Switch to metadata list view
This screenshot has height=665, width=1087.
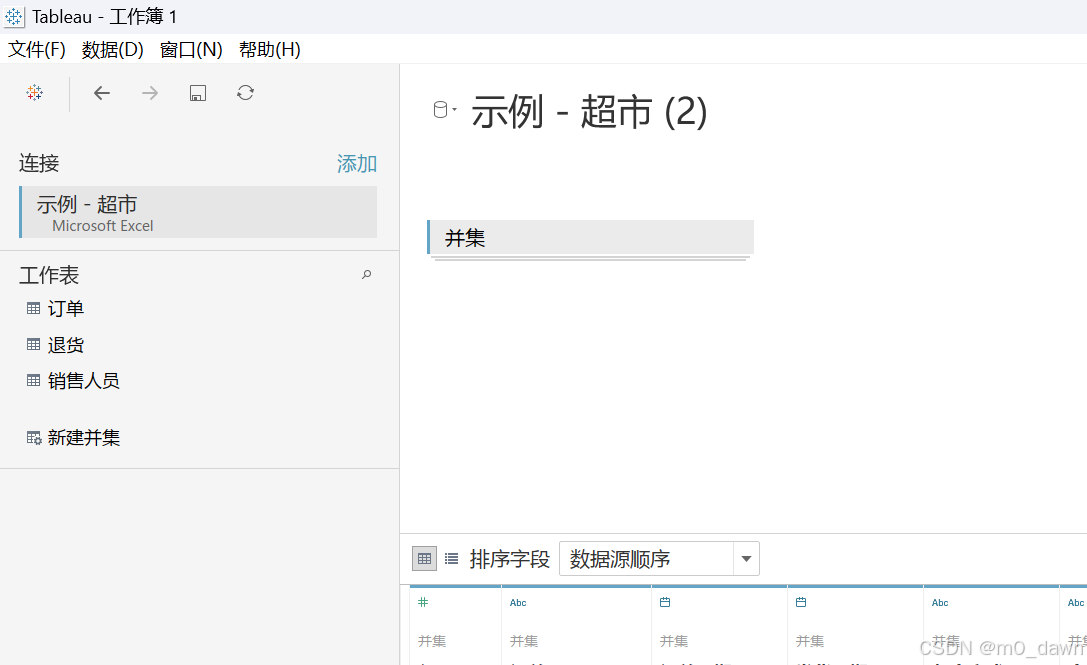click(x=451, y=559)
